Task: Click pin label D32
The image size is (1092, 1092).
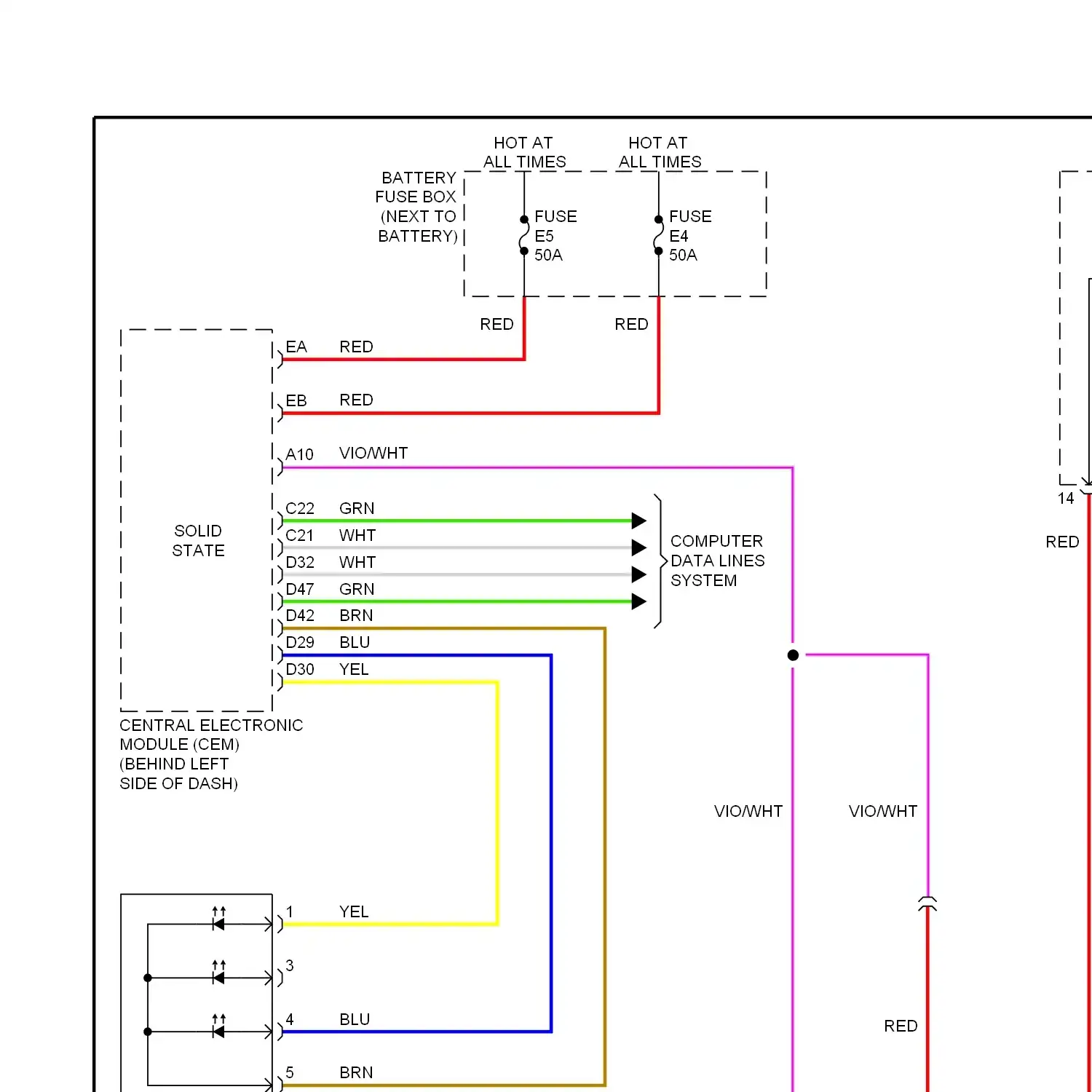Action: (x=300, y=562)
